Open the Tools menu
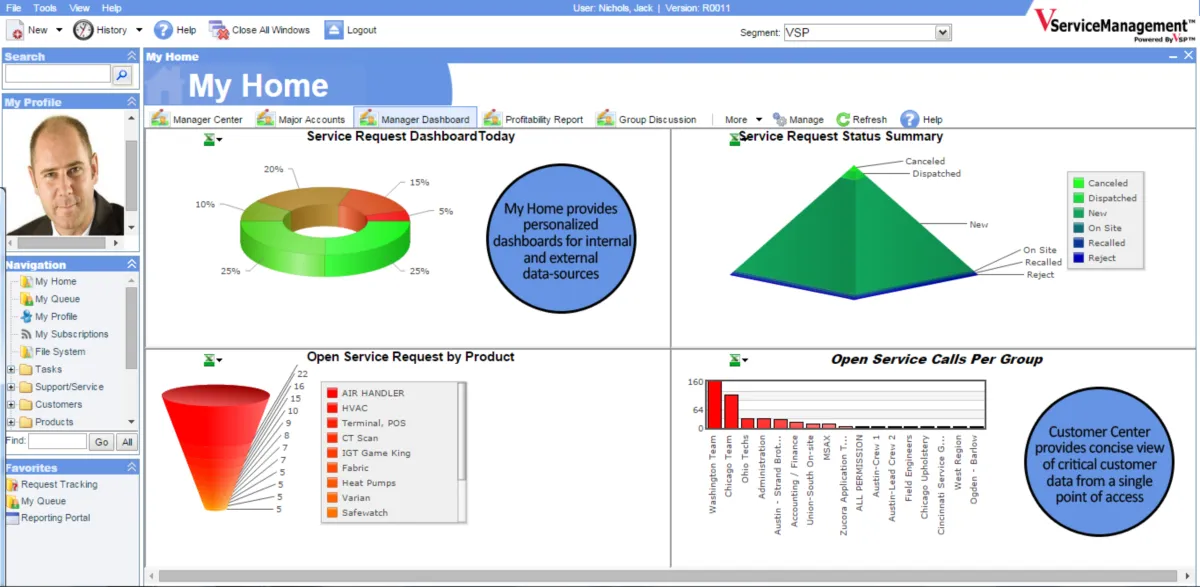Image resolution: width=1200 pixels, height=587 pixels. [43, 7]
